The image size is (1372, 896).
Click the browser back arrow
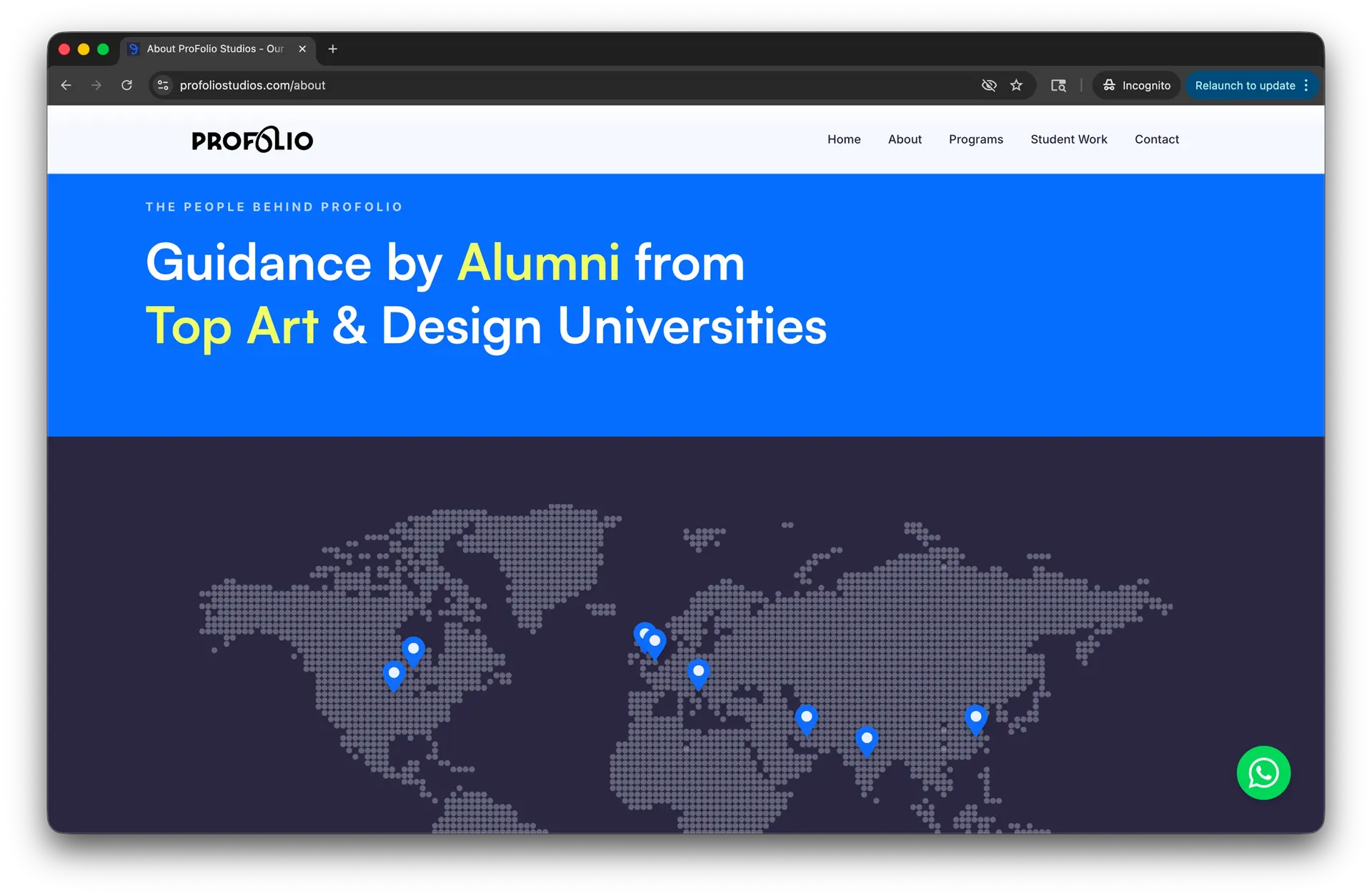pyautogui.click(x=66, y=85)
